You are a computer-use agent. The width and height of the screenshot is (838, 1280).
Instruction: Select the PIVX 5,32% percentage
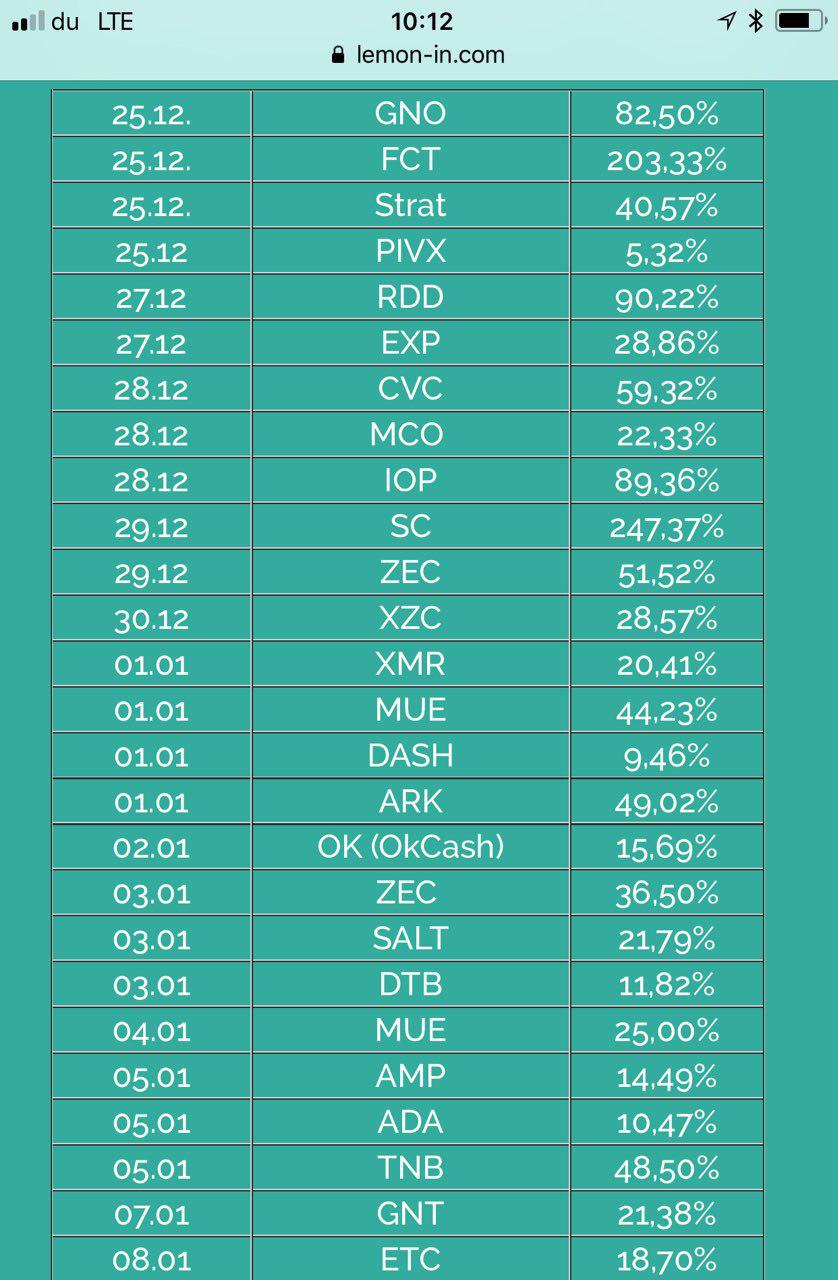point(667,251)
